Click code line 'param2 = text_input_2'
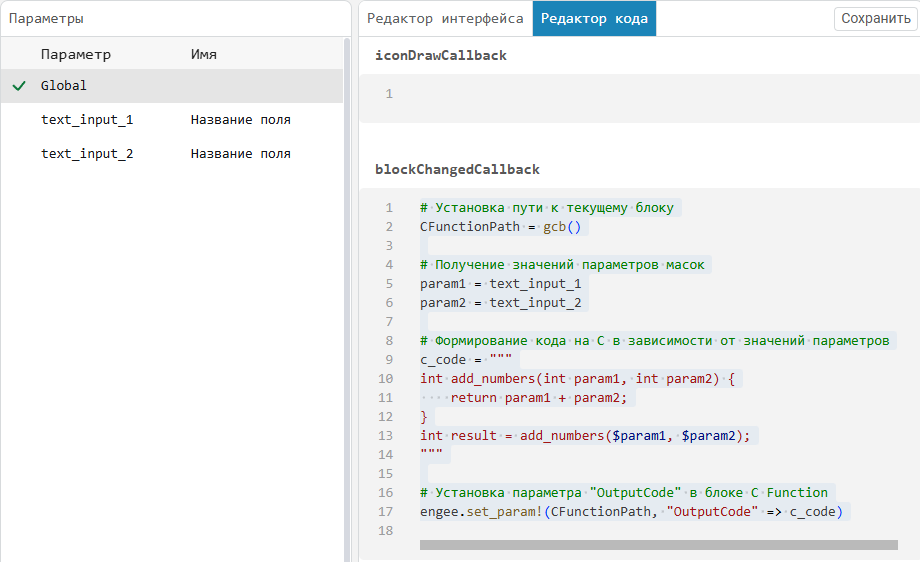The width and height of the screenshot is (920, 562). click(x=500, y=303)
